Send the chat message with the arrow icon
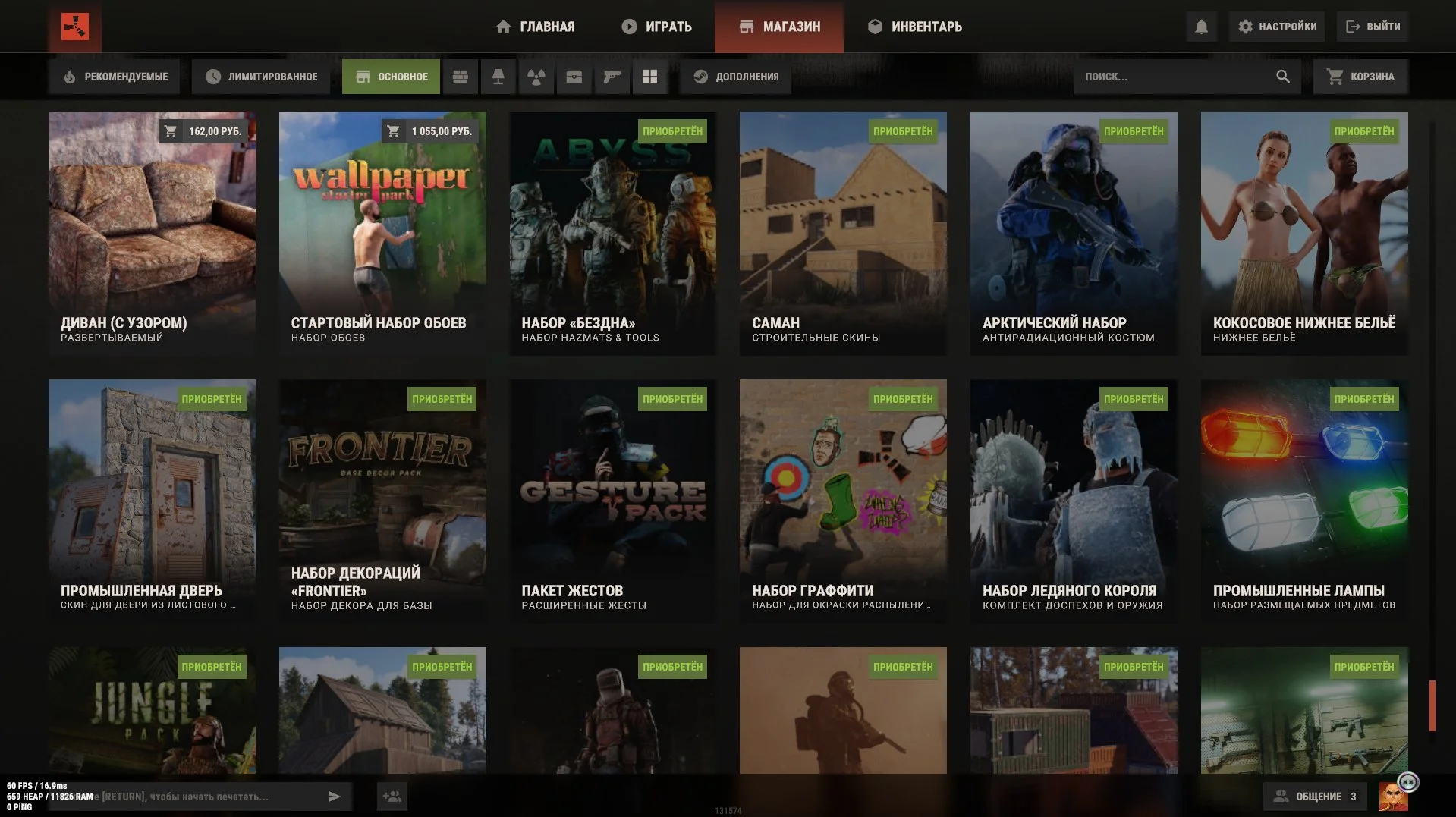The height and width of the screenshot is (817, 1456). point(335,797)
